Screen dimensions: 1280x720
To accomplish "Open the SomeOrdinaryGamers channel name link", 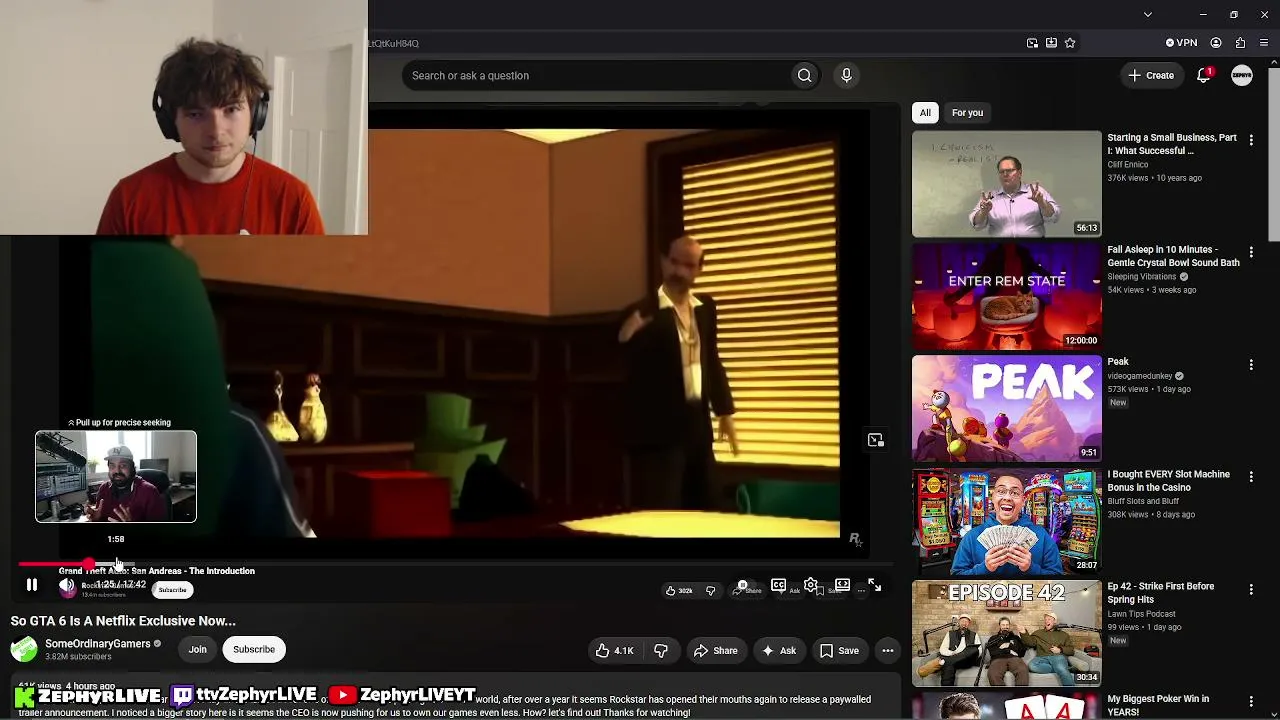I will pyautogui.click(x=98, y=644).
